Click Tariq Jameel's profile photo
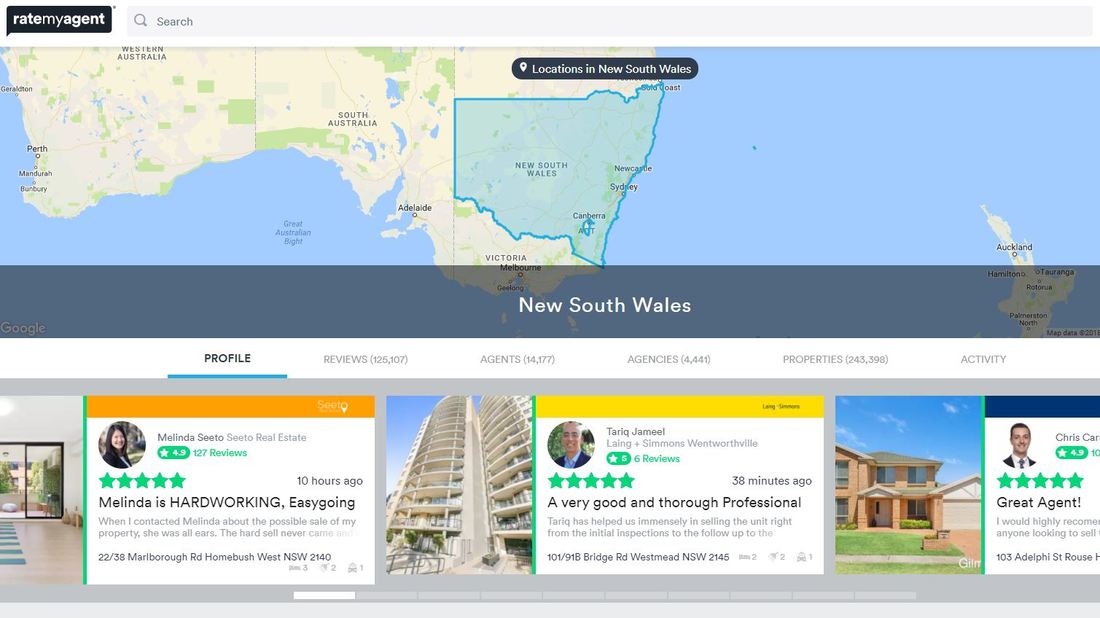 [571, 445]
